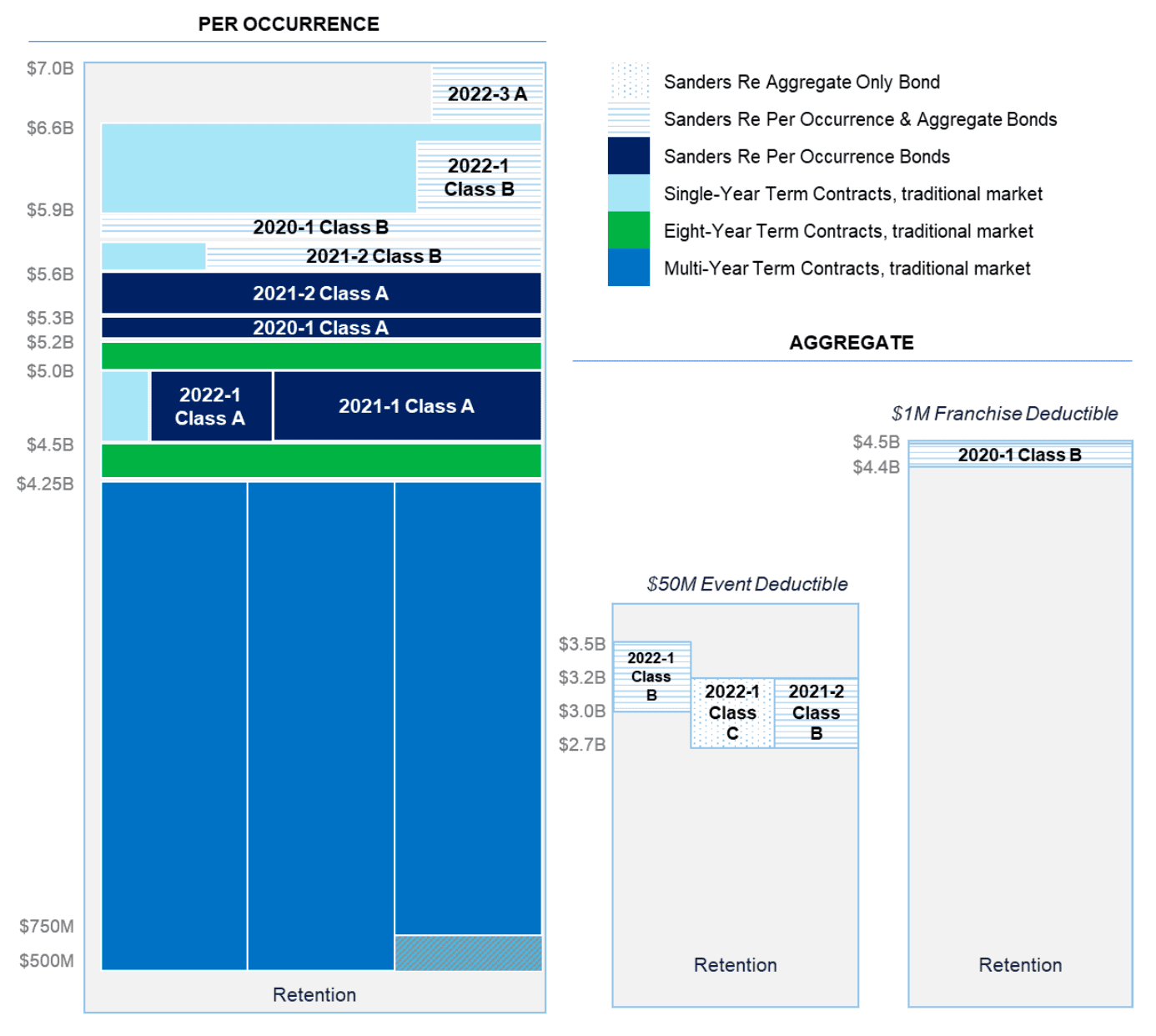
Task: Click the striped Per Occurrence & Aggregate Bonds swatch
Action: point(628,119)
